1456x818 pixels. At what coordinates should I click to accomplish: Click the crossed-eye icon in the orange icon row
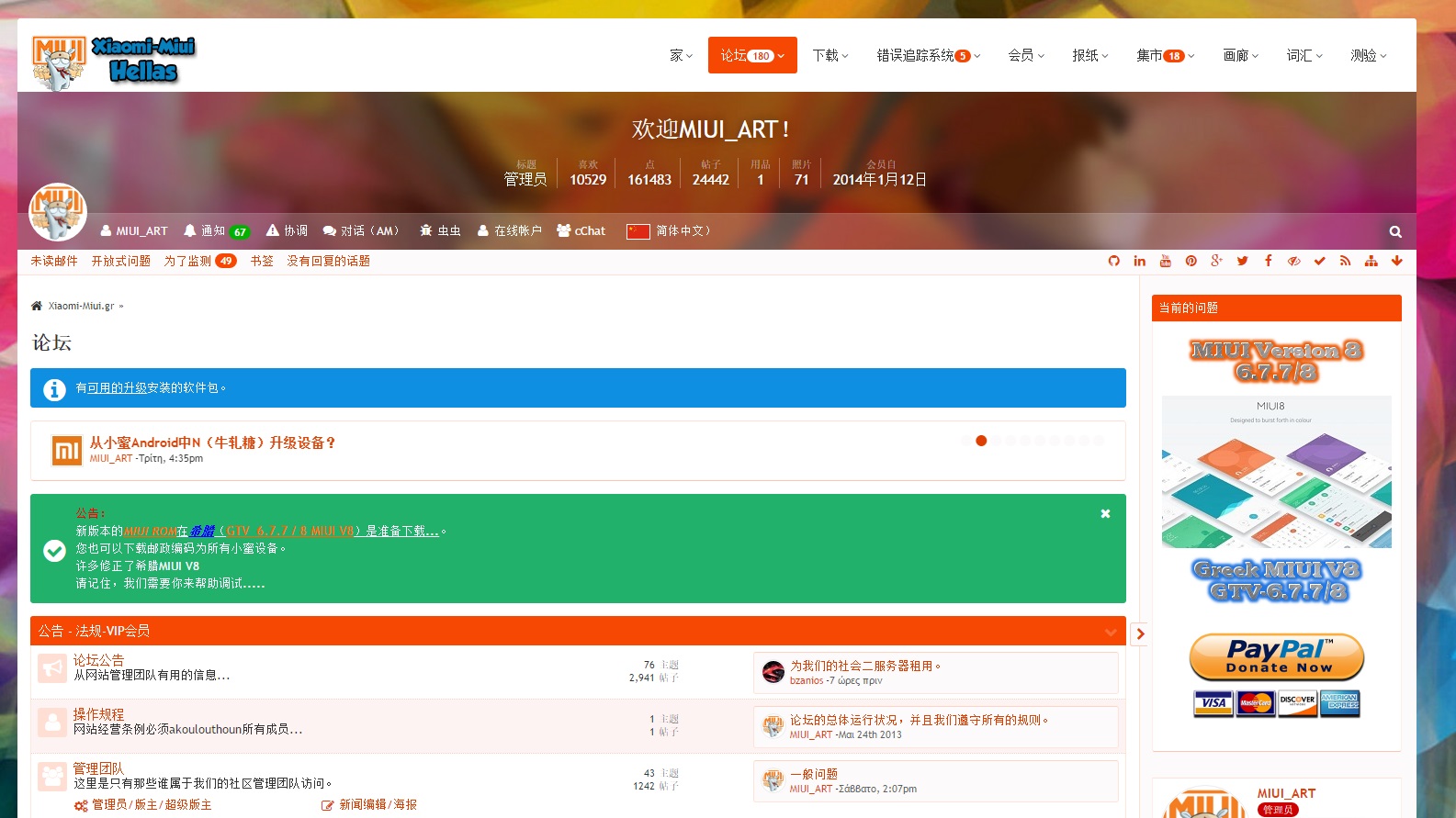[x=1294, y=261]
